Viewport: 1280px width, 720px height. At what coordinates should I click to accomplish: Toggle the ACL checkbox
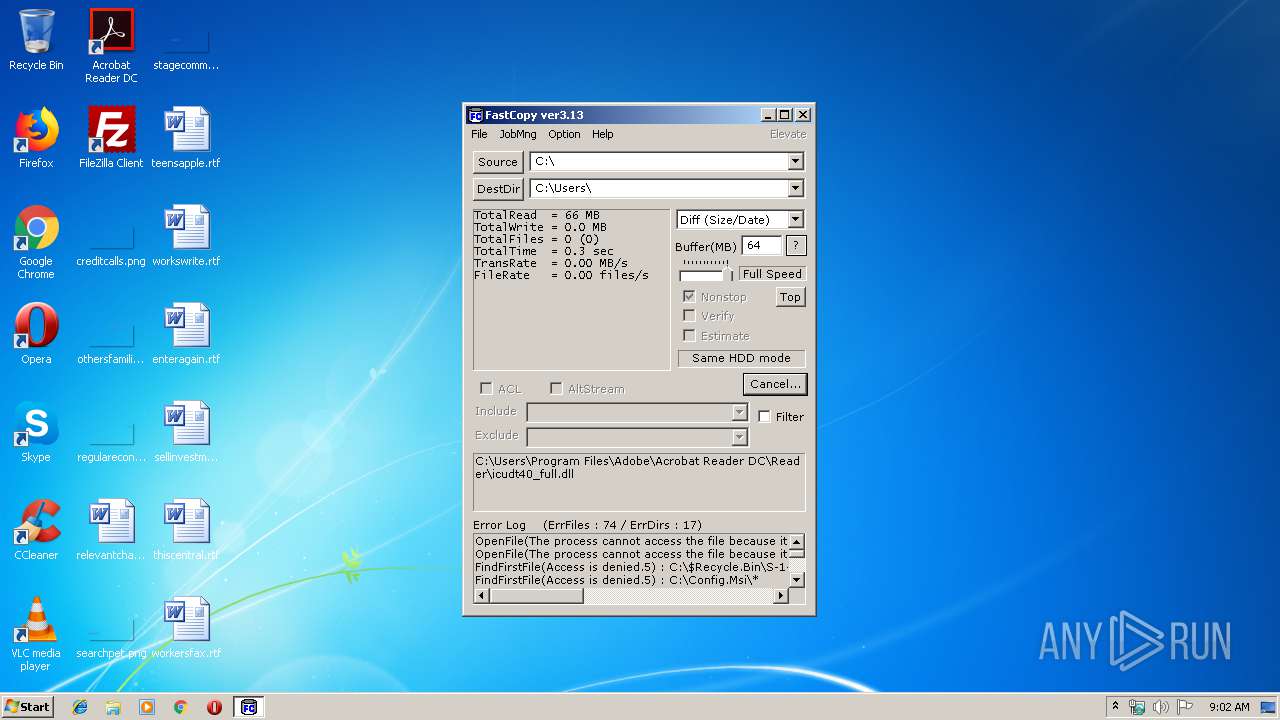pos(486,388)
